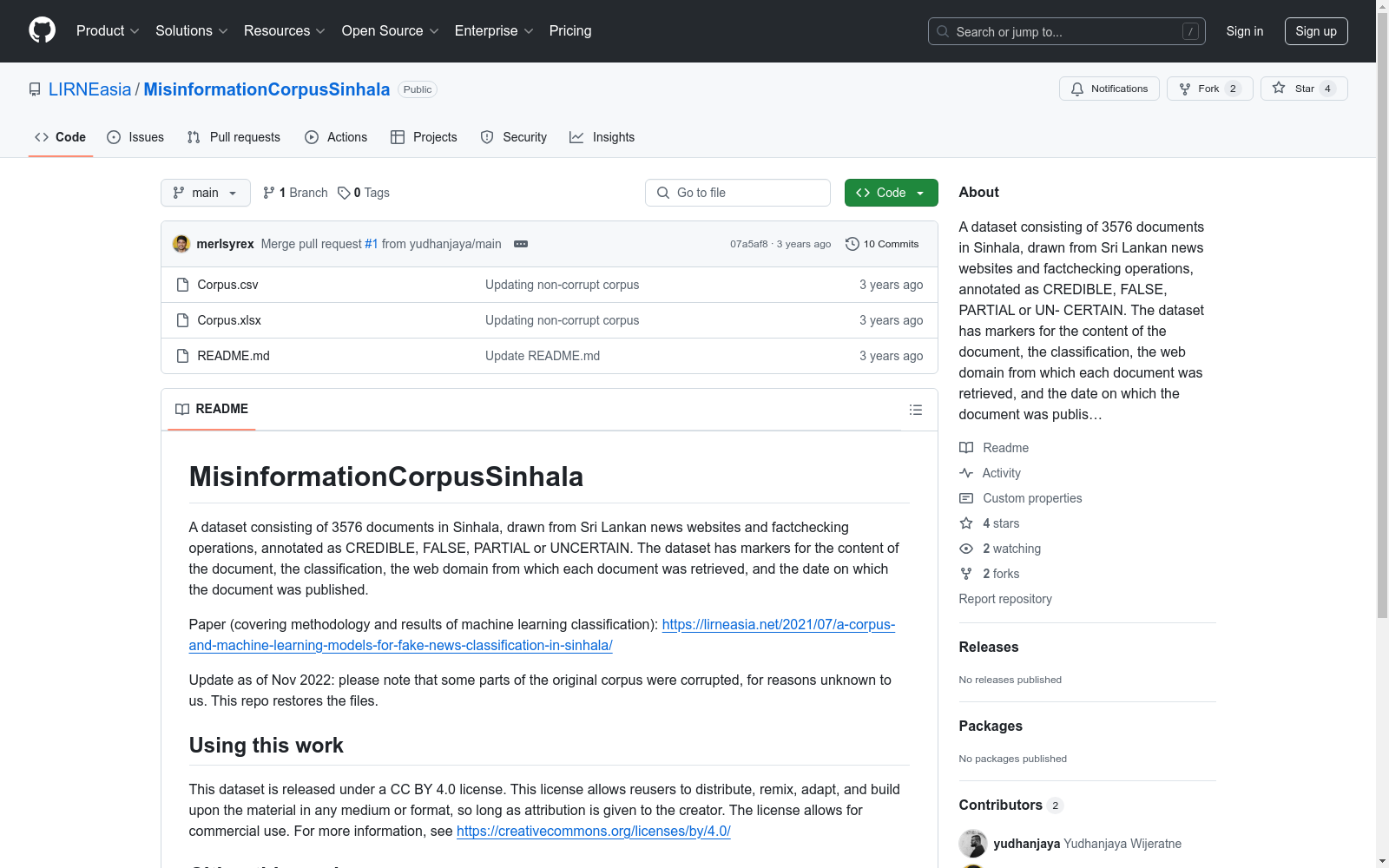Image resolution: width=1389 pixels, height=868 pixels.
Task: View the 10 Commits history
Action: (x=882, y=244)
